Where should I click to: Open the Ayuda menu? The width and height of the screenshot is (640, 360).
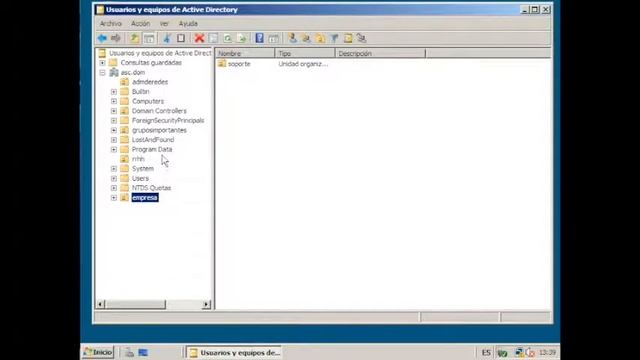[188, 24]
